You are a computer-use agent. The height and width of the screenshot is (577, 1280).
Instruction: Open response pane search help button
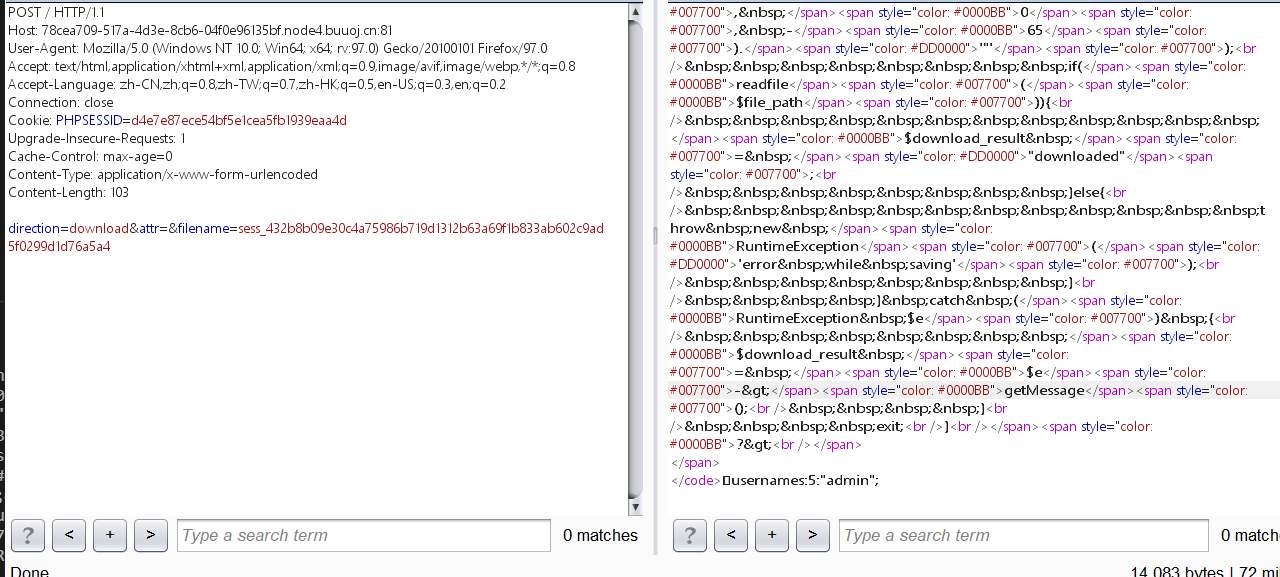(690, 535)
